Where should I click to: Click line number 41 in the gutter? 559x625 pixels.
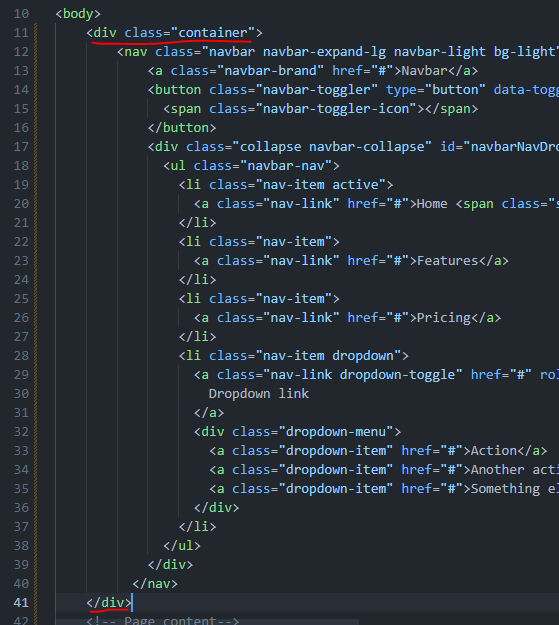pyautogui.click(x=21, y=603)
